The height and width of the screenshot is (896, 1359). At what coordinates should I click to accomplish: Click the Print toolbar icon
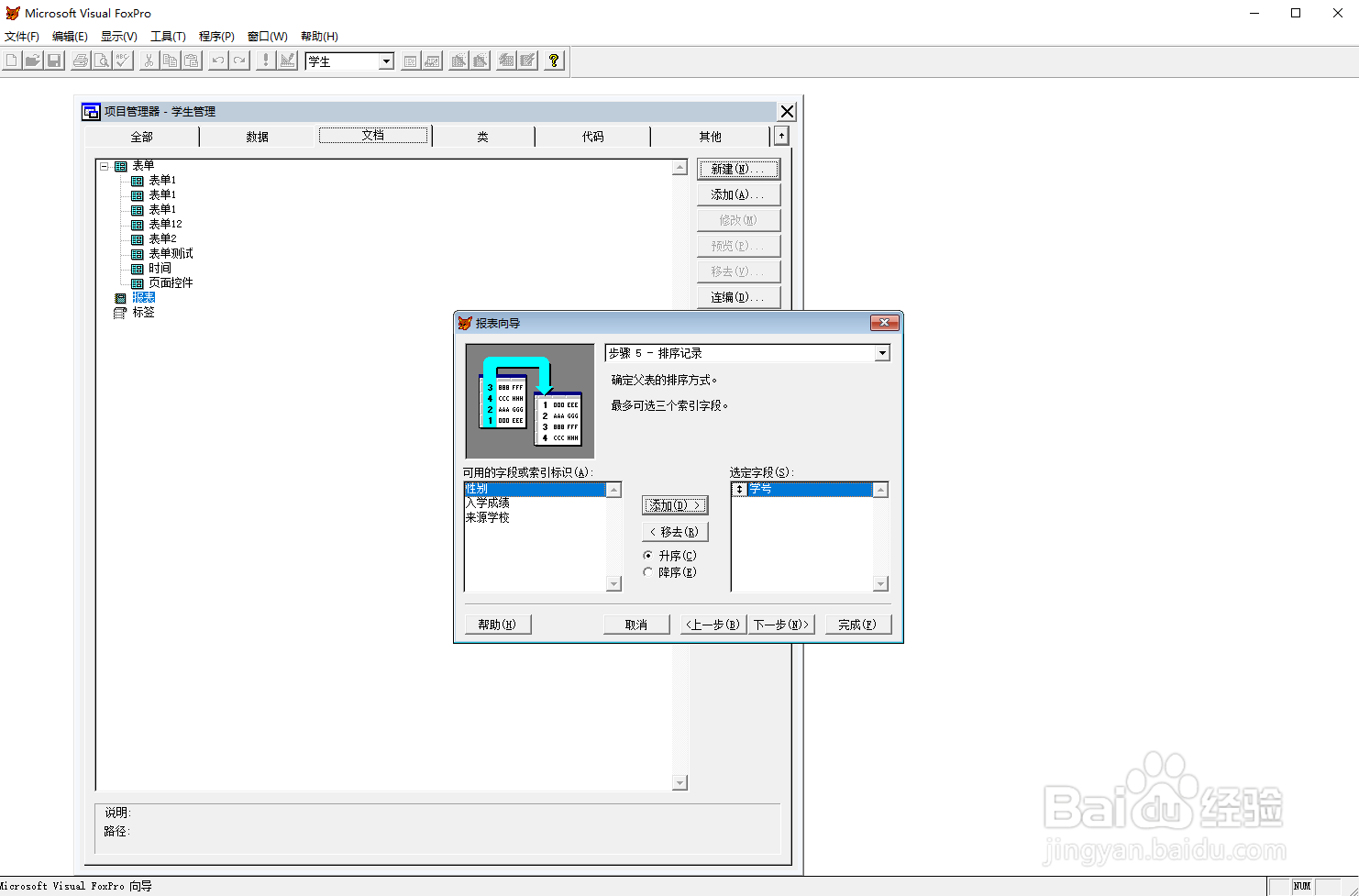pyautogui.click(x=81, y=61)
